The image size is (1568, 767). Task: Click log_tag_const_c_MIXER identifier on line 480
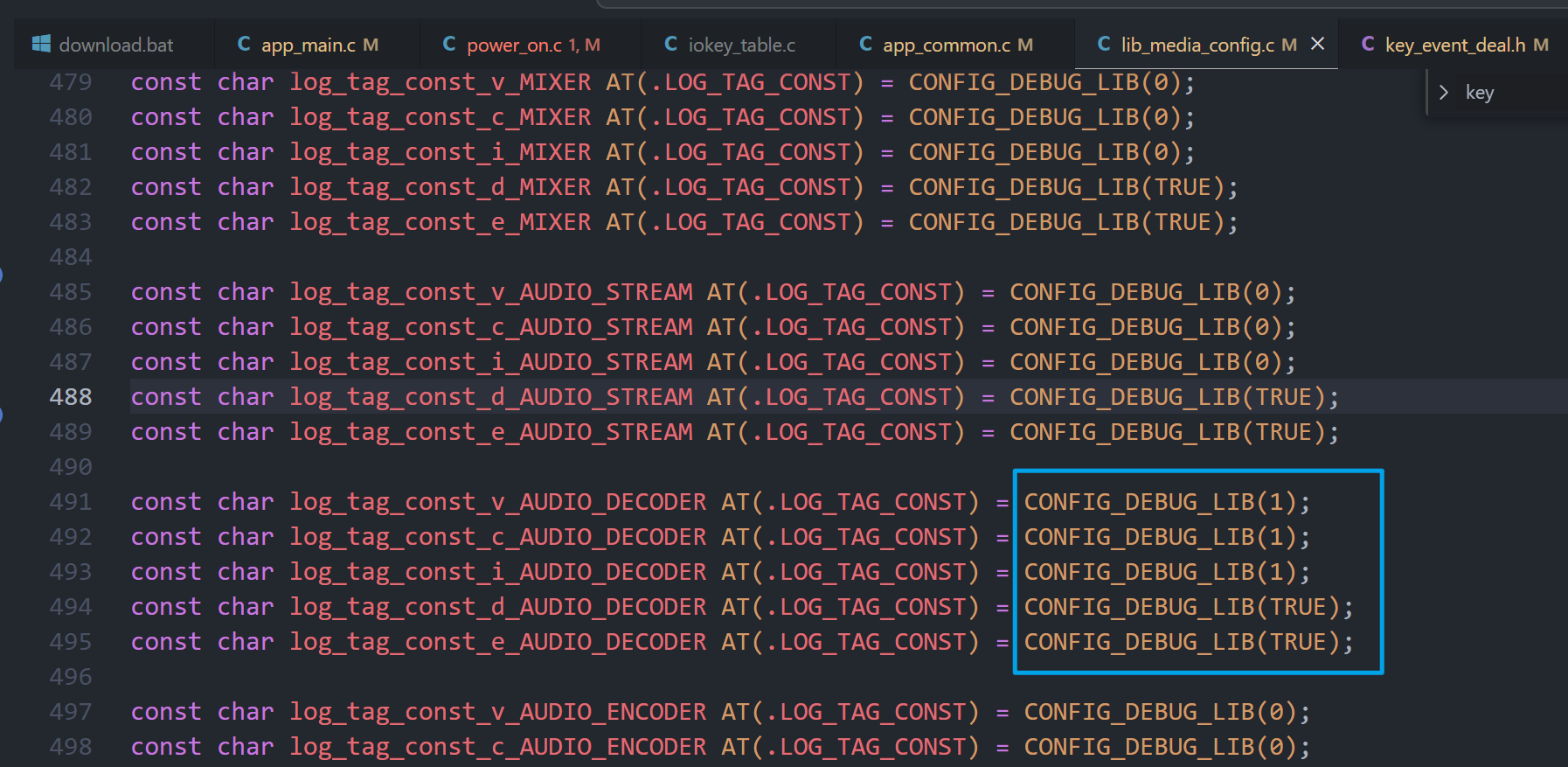tap(441, 117)
